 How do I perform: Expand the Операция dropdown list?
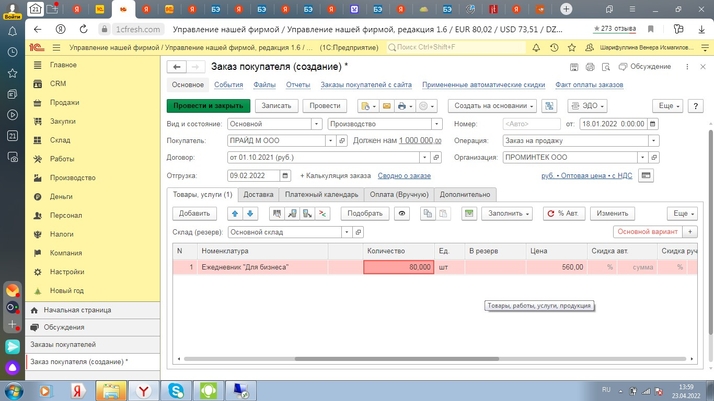654,141
